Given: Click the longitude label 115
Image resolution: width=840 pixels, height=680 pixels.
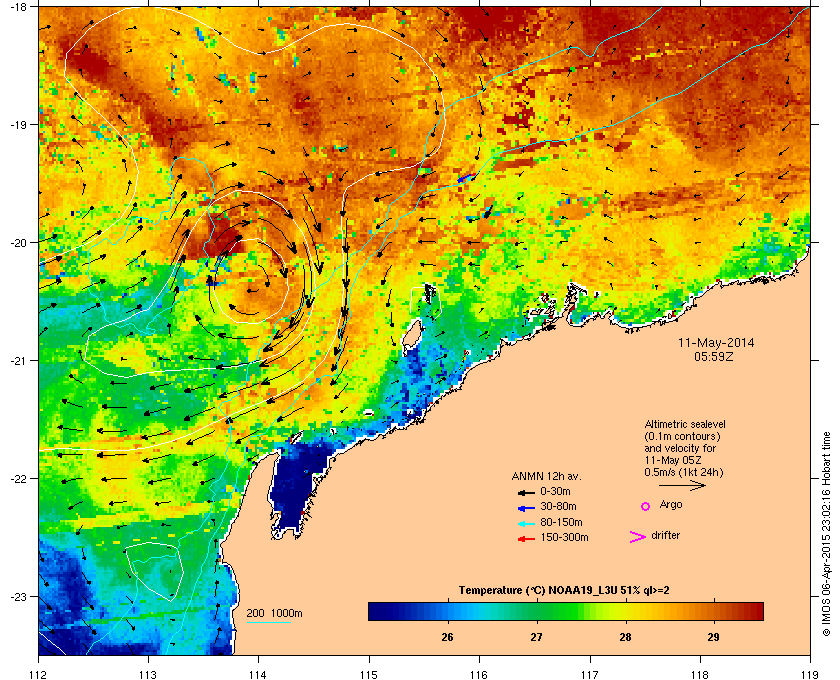Looking at the screenshot, I should (369, 674).
